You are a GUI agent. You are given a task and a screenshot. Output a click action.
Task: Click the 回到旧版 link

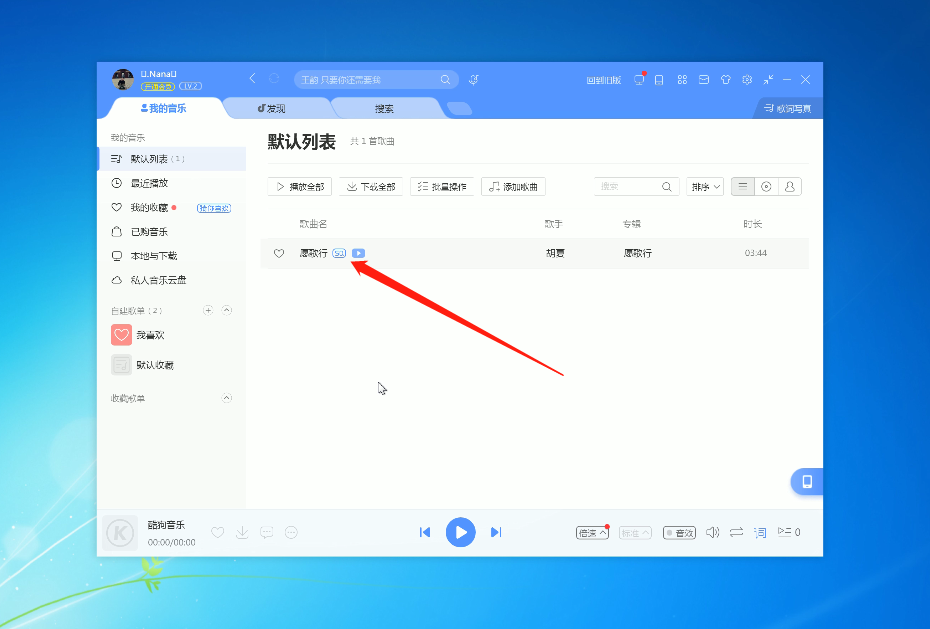coord(604,80)
